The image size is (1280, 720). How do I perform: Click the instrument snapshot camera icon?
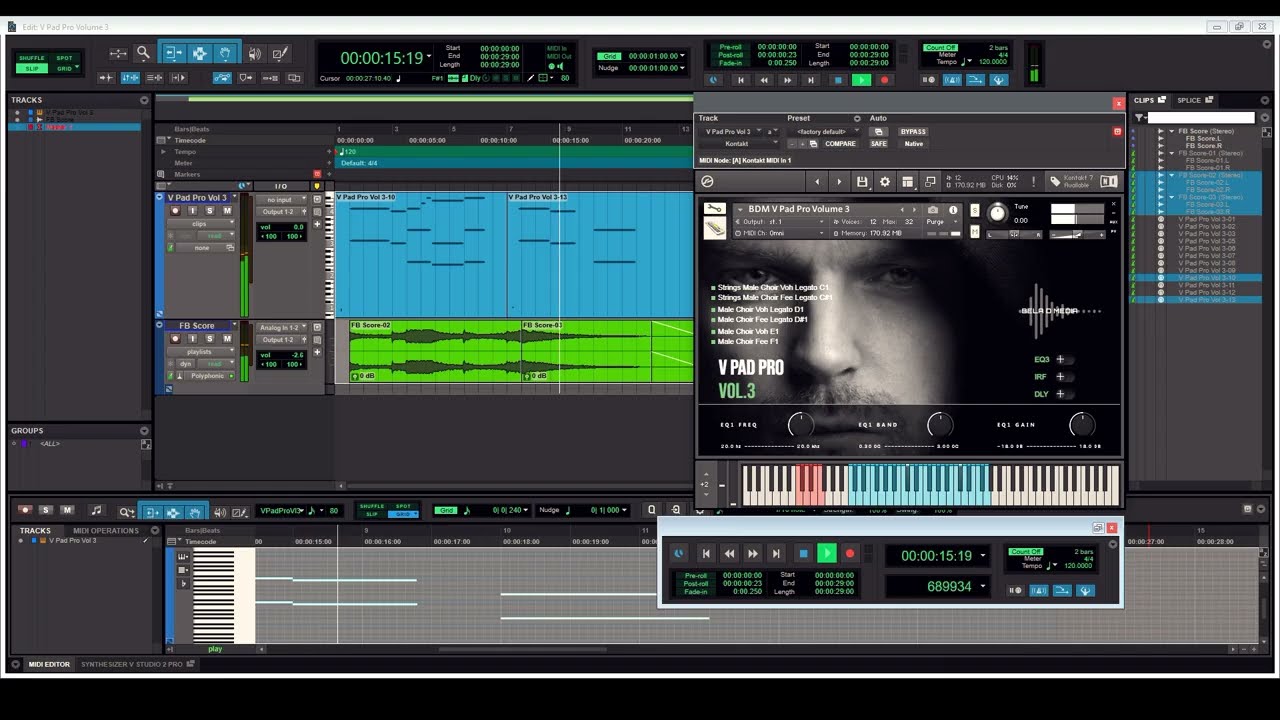click(932, 209)
